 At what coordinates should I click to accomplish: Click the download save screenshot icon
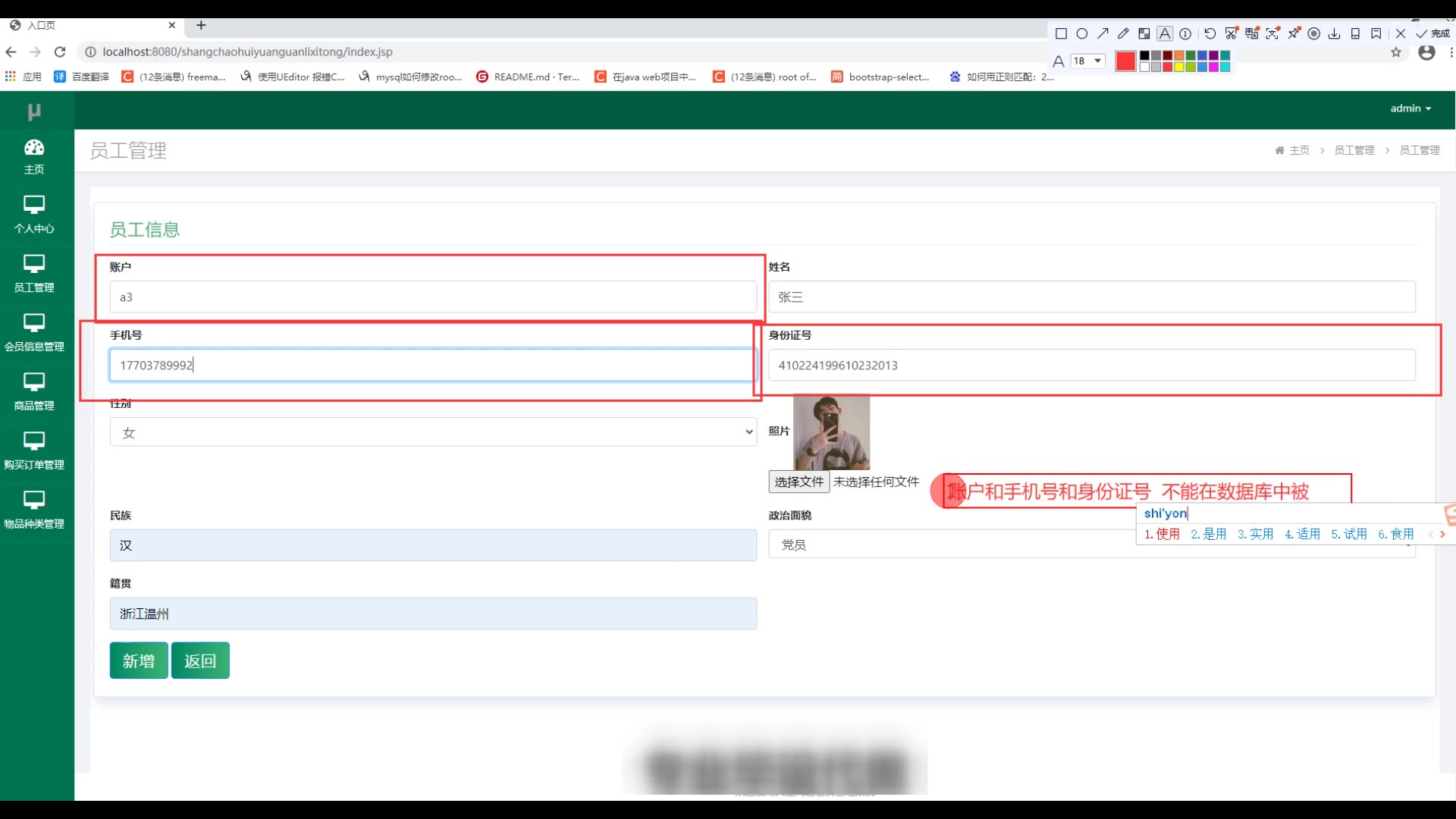pos(1335,33)
